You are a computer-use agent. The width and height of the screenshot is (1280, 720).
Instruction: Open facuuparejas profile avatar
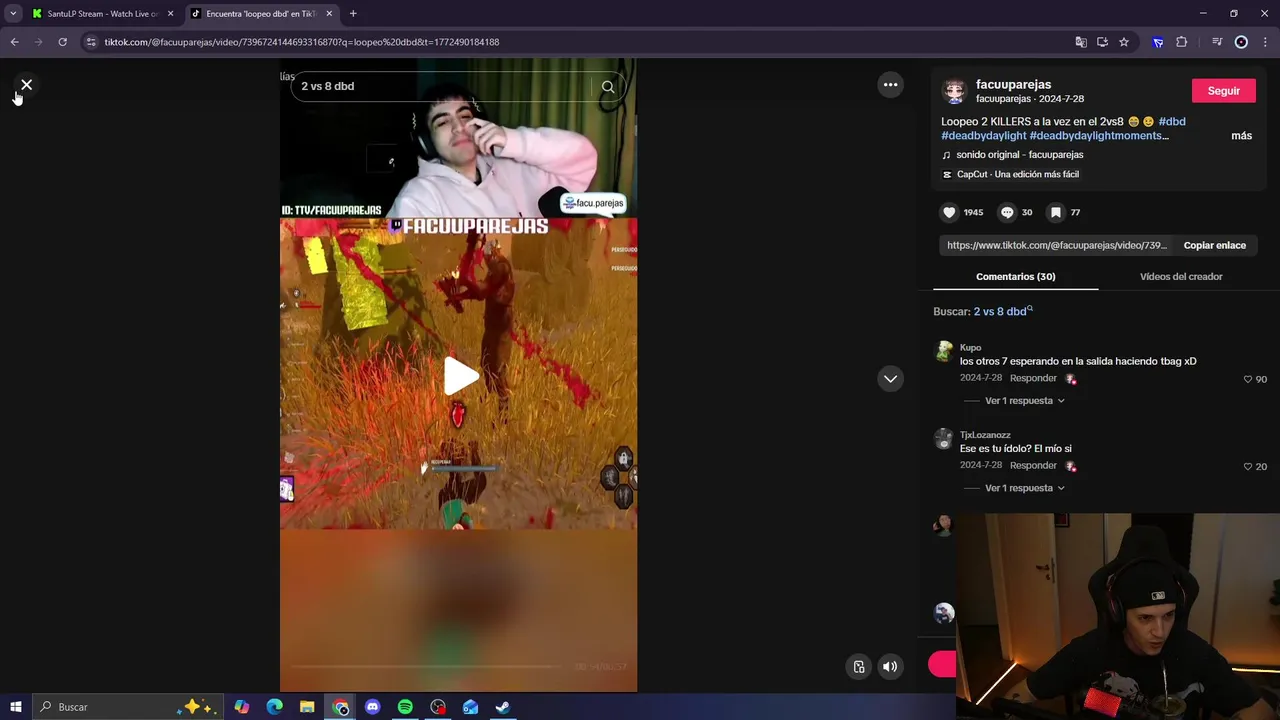[955, 91]
